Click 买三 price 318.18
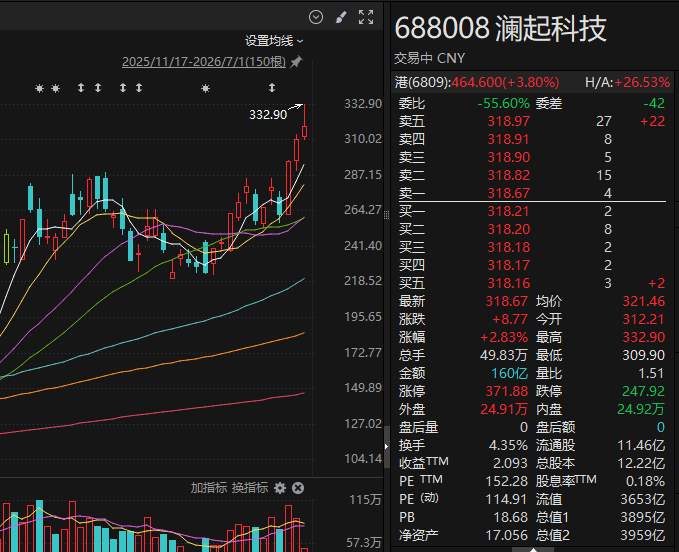 pyautogui.click(x=508, y=247)
